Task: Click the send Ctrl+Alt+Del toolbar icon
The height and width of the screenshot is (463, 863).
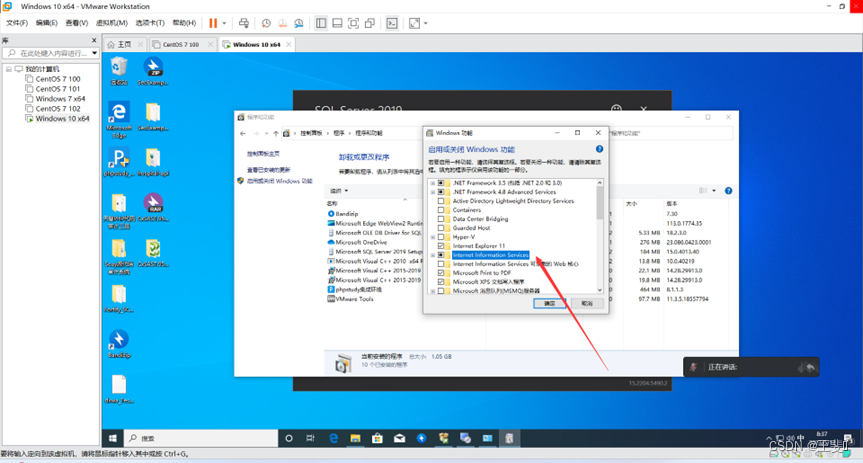Action: 244,23
